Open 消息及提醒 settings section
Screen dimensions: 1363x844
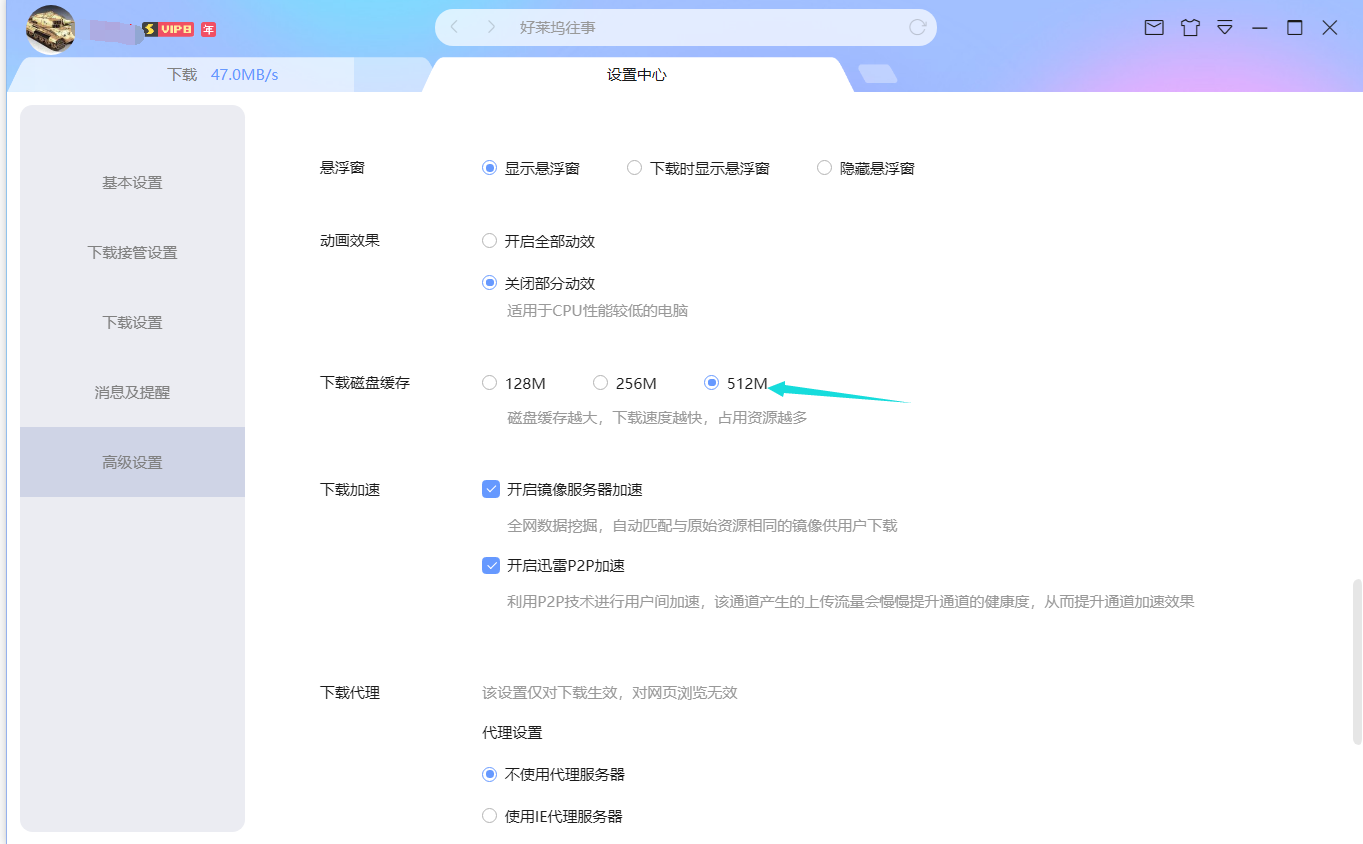pos(132,392)
